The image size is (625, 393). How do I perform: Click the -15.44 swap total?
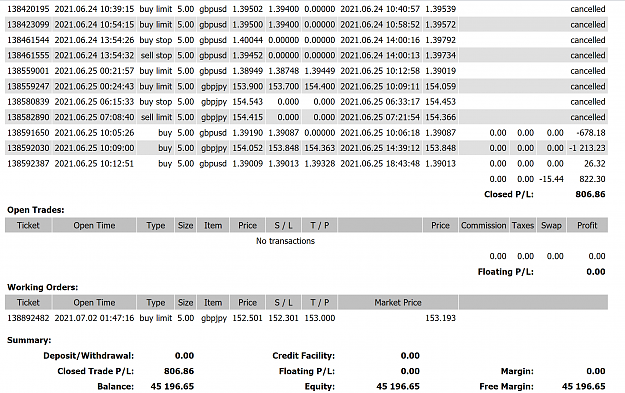coord(551,179)
